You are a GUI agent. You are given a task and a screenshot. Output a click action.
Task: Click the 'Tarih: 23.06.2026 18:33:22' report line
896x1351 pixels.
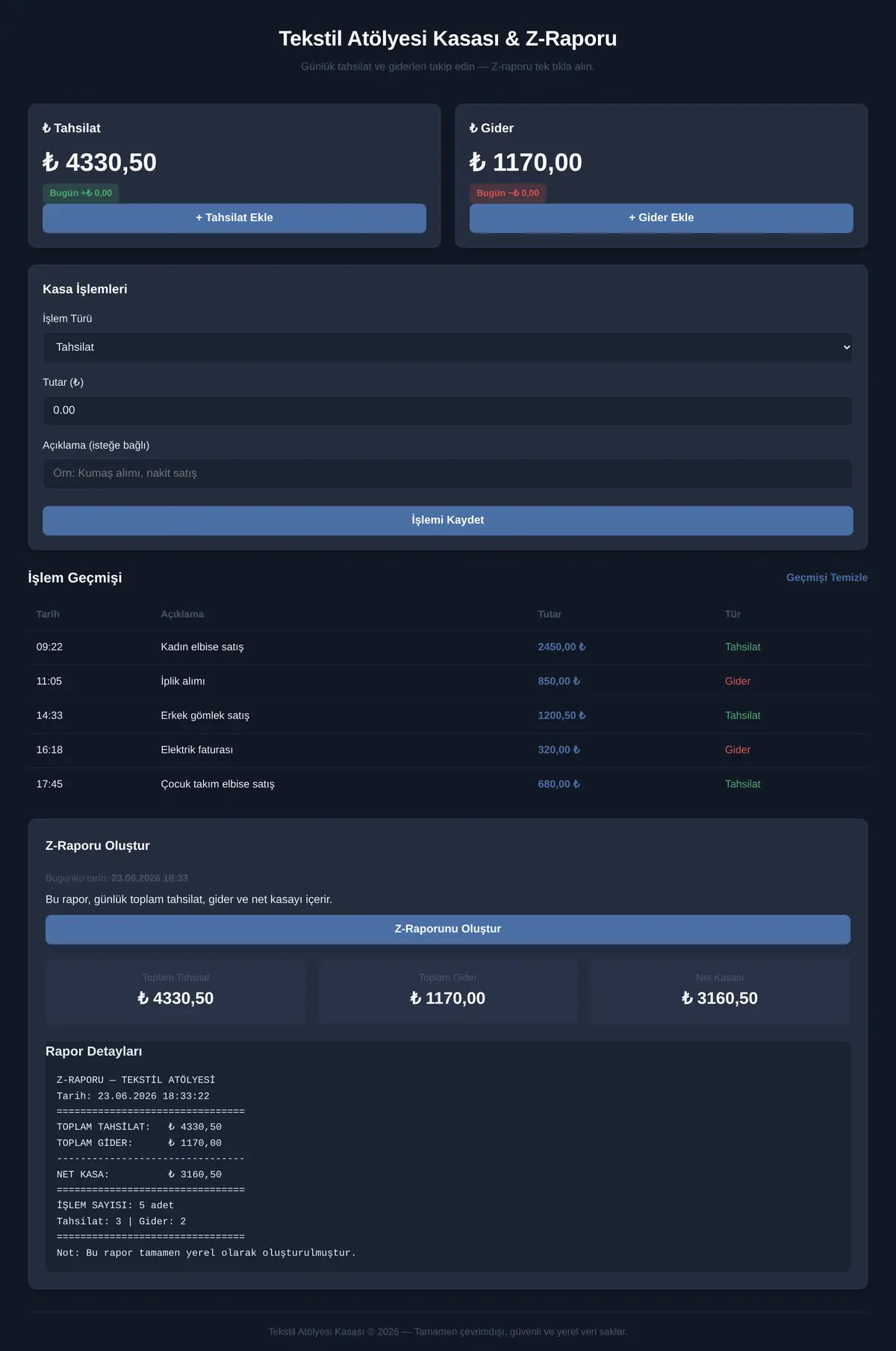point(133,1096)
